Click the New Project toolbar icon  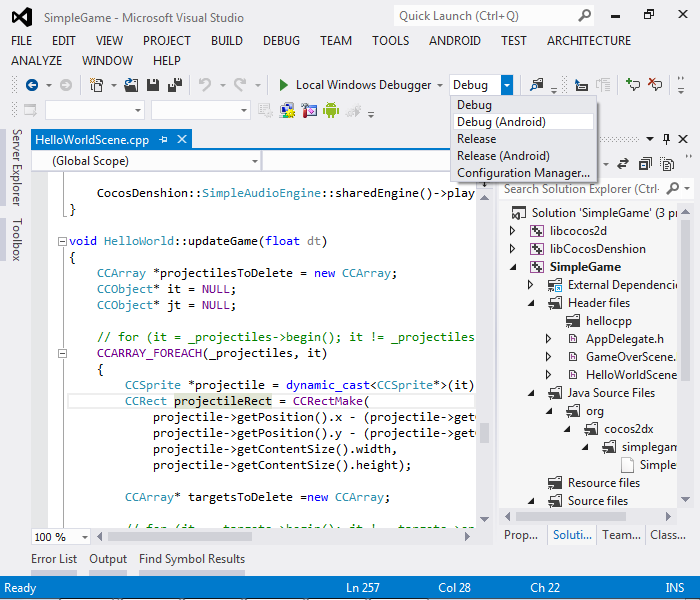tap(96, 85)
